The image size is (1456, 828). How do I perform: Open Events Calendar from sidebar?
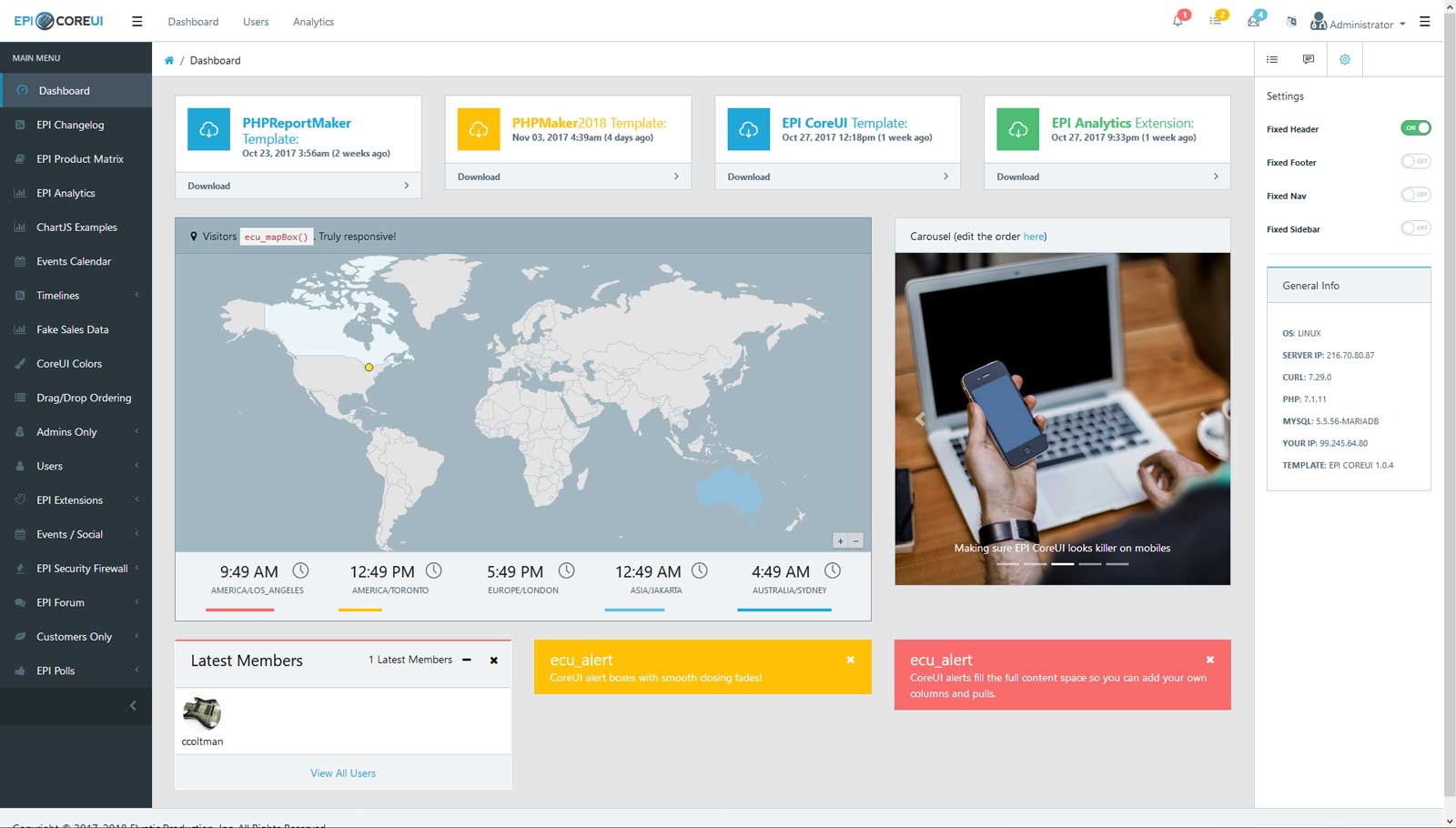(x=76, y=261)
